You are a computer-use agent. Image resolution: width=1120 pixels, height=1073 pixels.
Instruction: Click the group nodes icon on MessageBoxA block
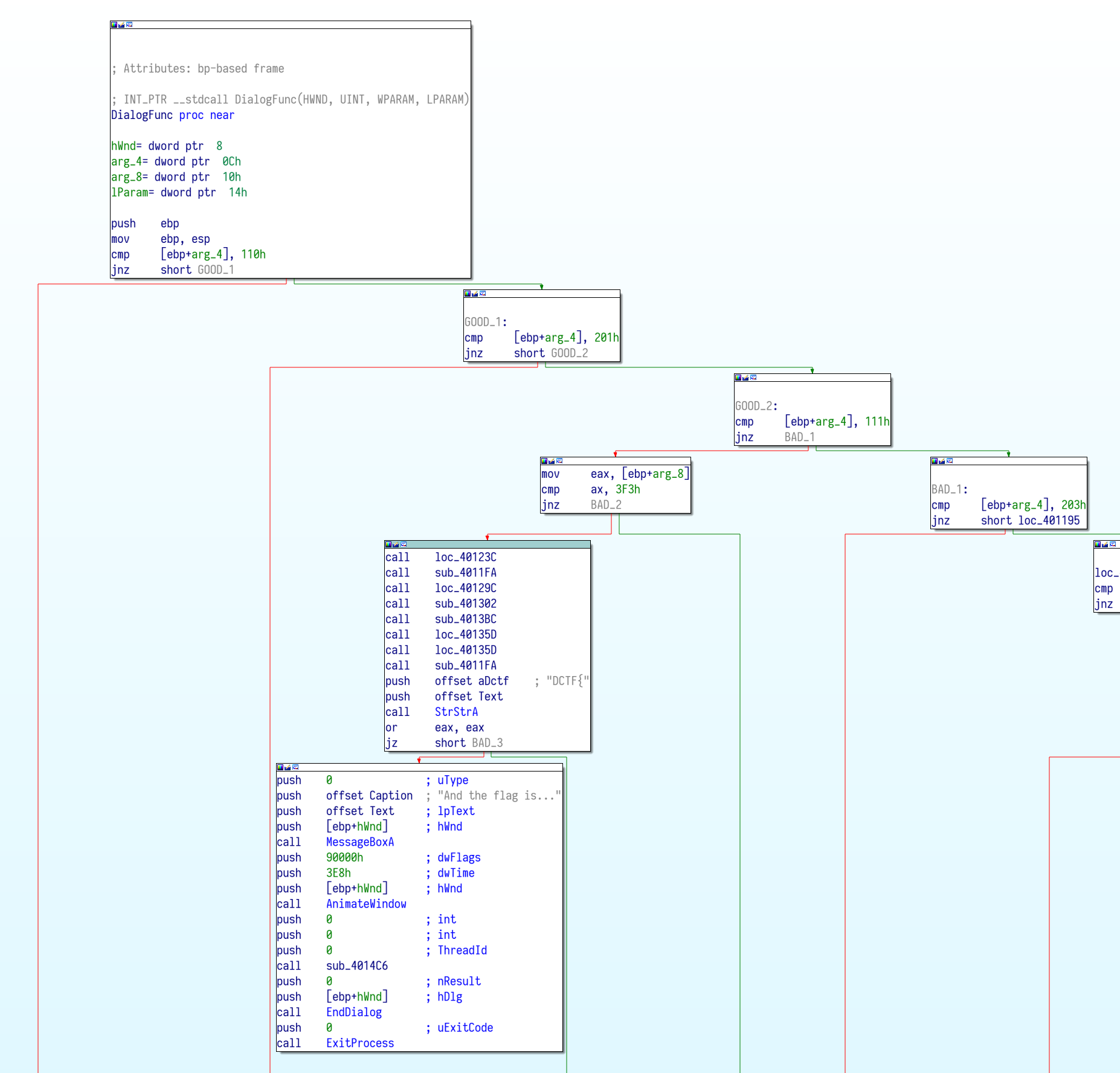[x=295, y=767]
